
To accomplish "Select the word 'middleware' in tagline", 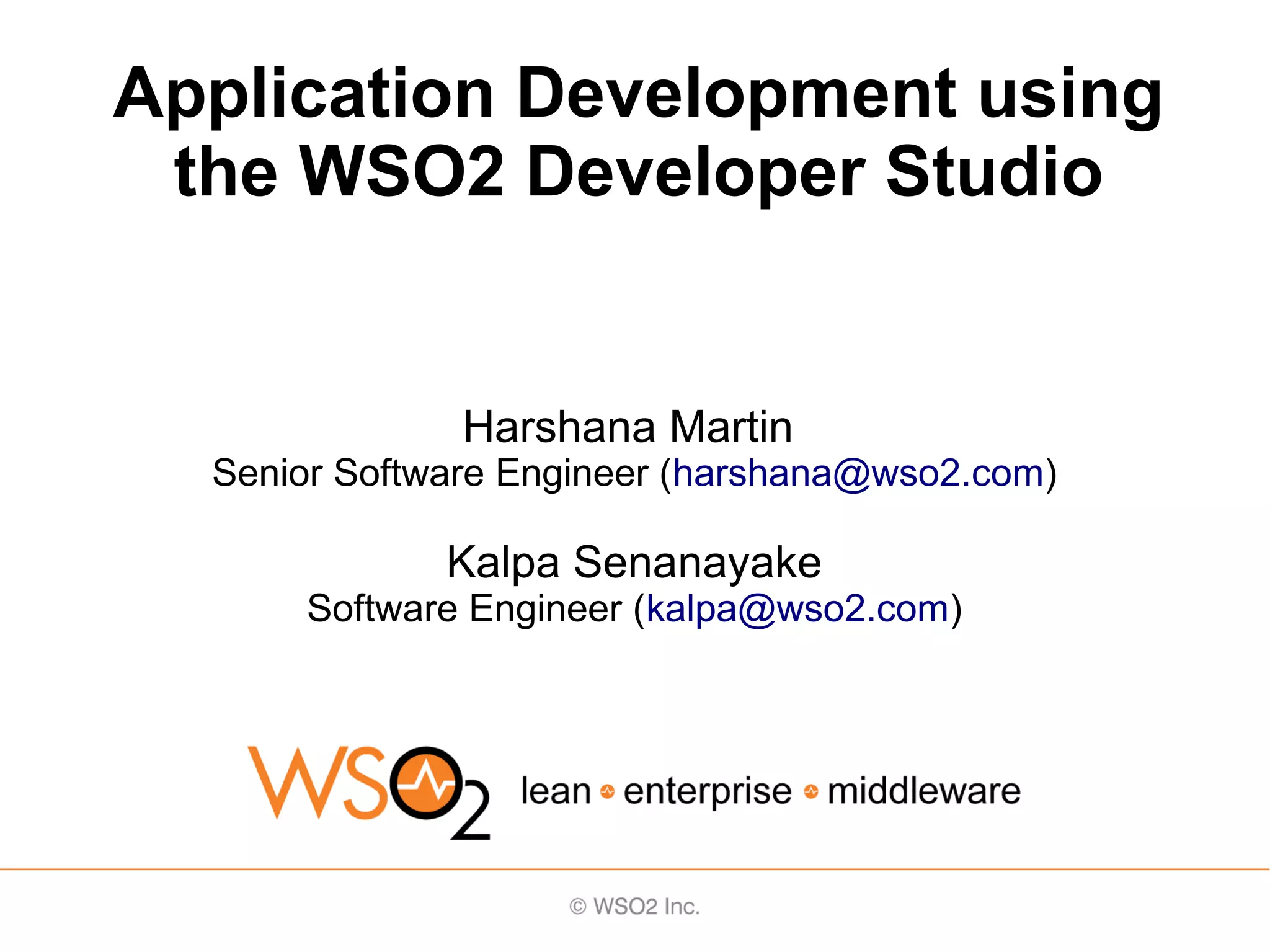I will coord(924,791).
